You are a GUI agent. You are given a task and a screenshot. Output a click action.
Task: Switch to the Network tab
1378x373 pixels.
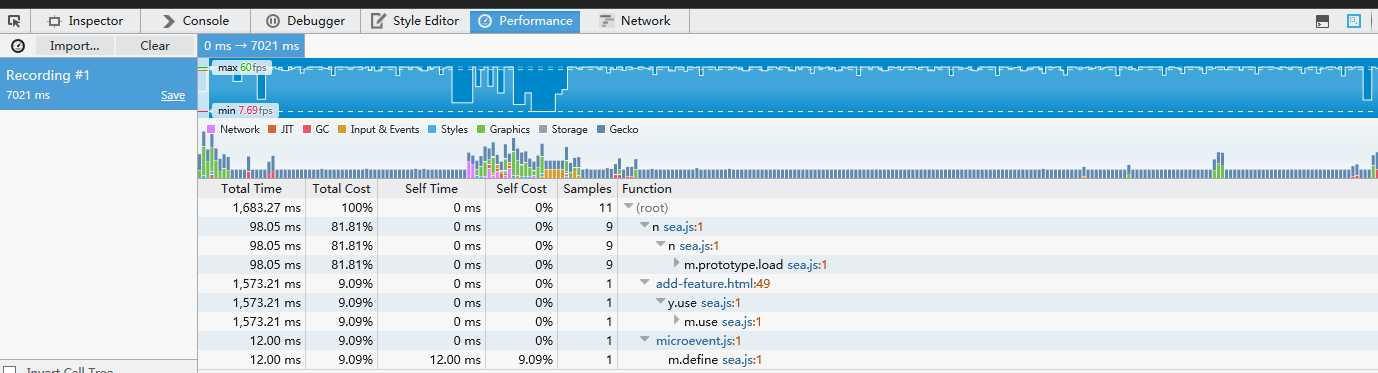tap(635, 21)
